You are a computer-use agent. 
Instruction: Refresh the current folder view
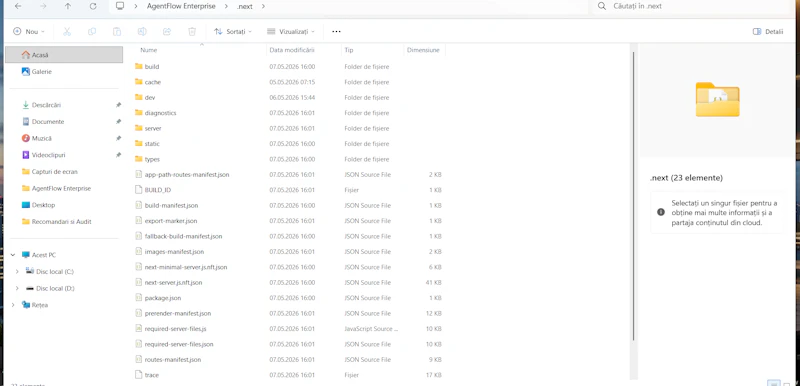(93, 6)
